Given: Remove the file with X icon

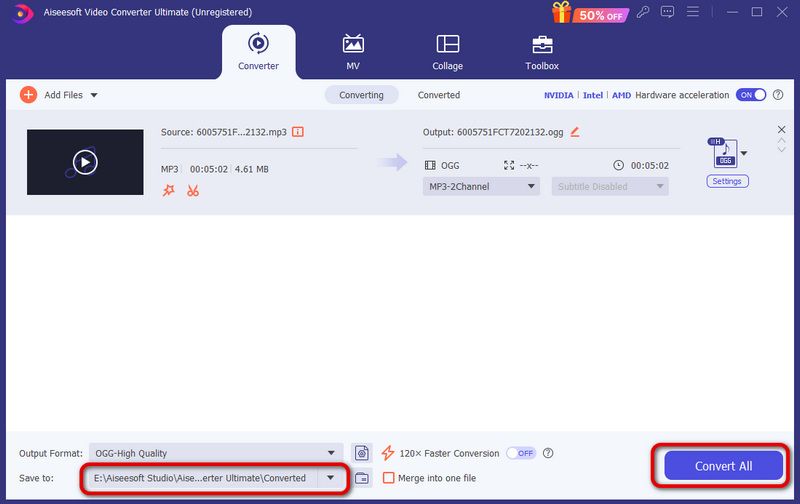Looking at the screenshot, I should click(x=781, y=130).
